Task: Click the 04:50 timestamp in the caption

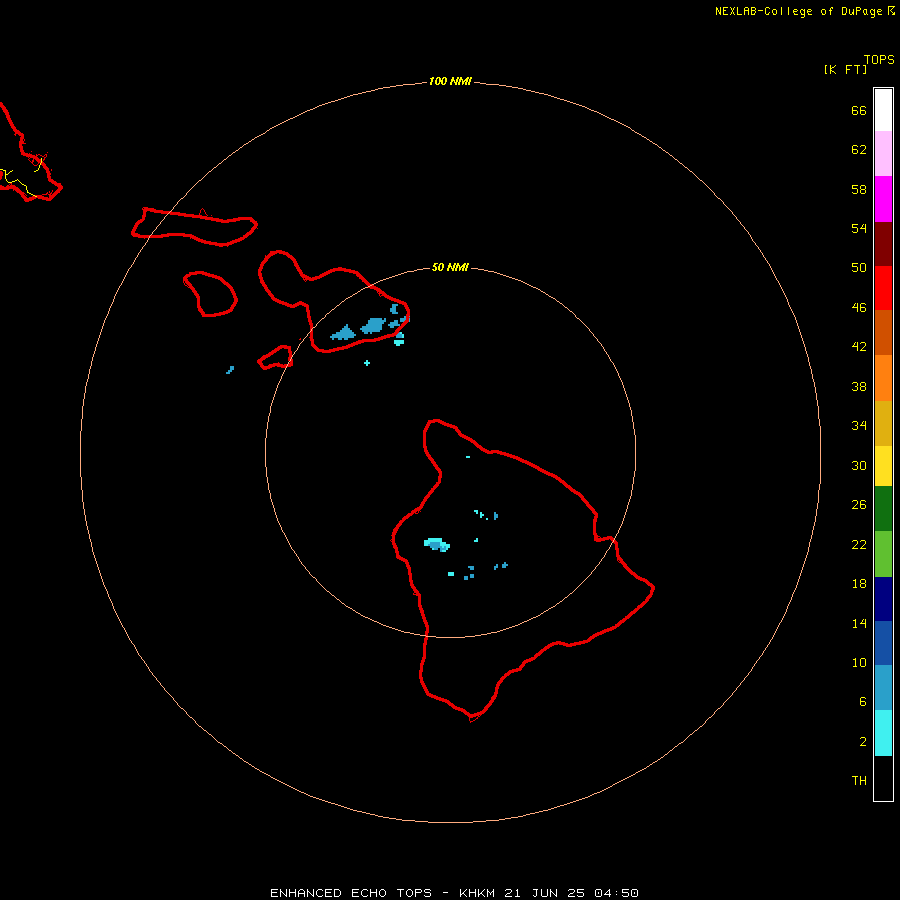Action: [x=616, y=893]
